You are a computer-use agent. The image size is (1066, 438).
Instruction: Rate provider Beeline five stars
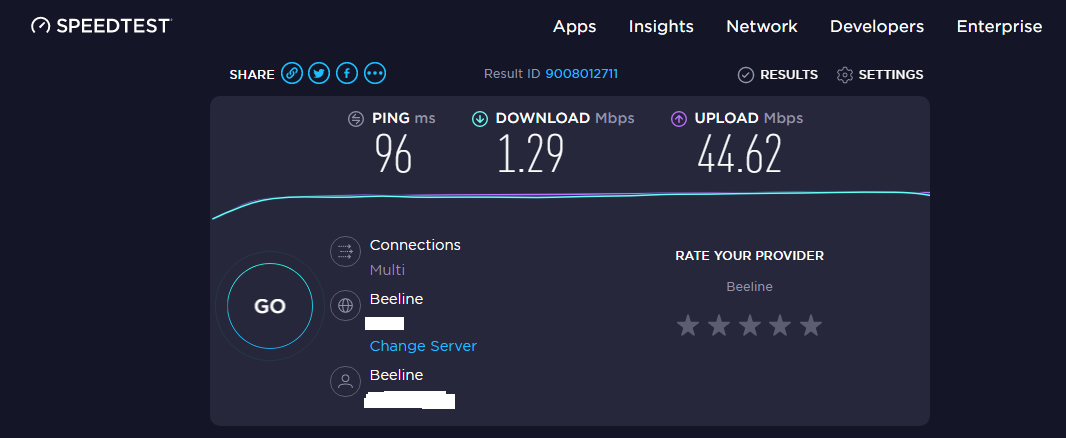pyautogui.click(x=811, y=325)
